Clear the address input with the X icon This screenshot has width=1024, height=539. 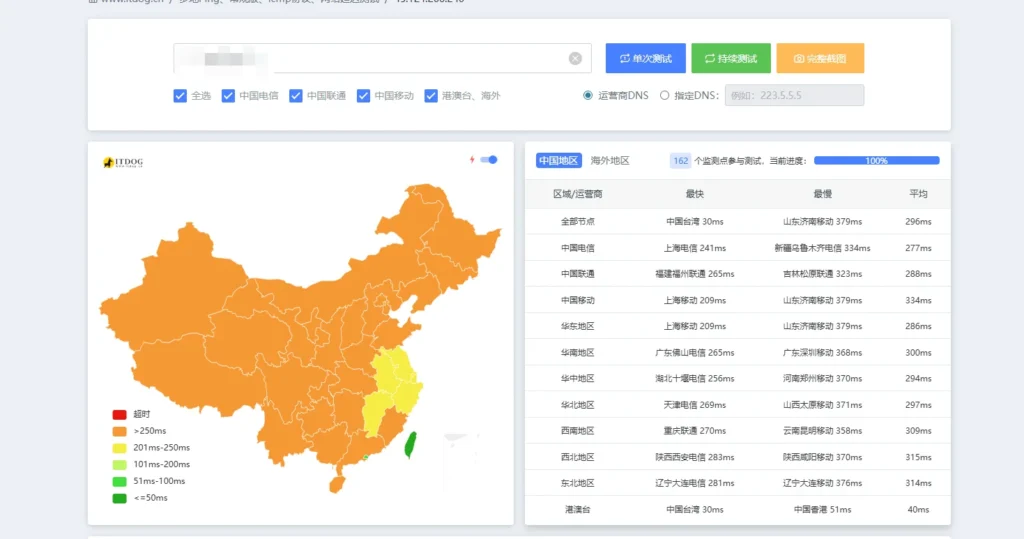point(575,58)
